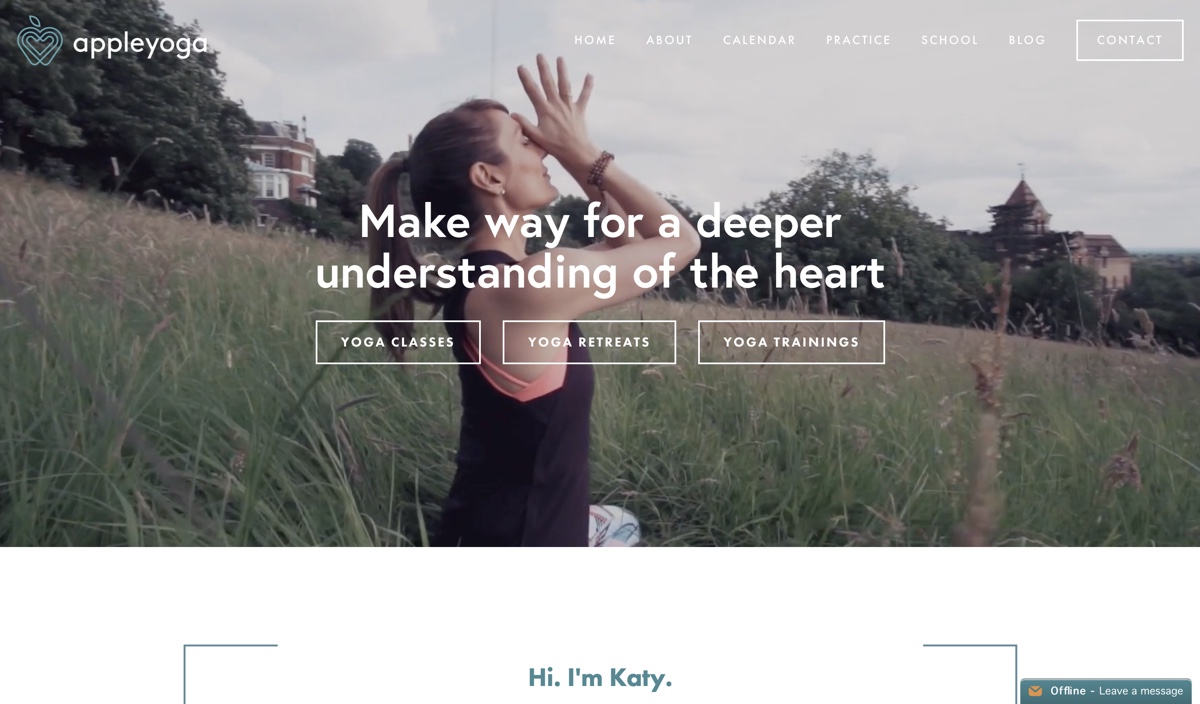The width and height of the screenshot is (1200, 704).
Task: Click the appleyoga heart logo icon
Action: coord(40,41)
